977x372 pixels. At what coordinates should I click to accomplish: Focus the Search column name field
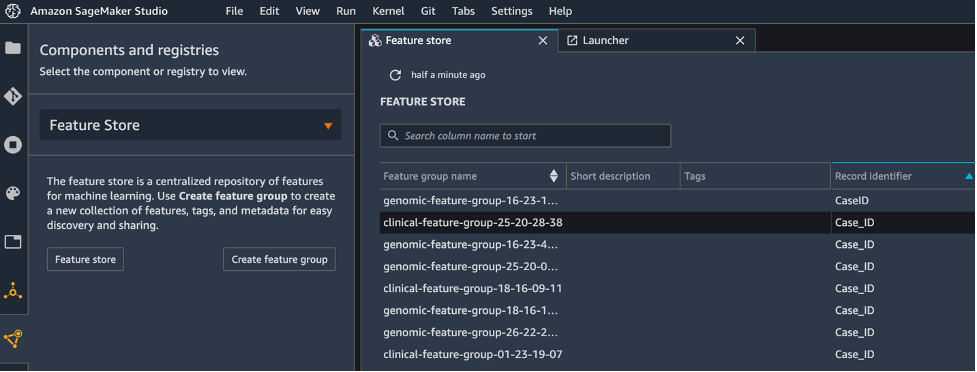(x=525, y=135)
